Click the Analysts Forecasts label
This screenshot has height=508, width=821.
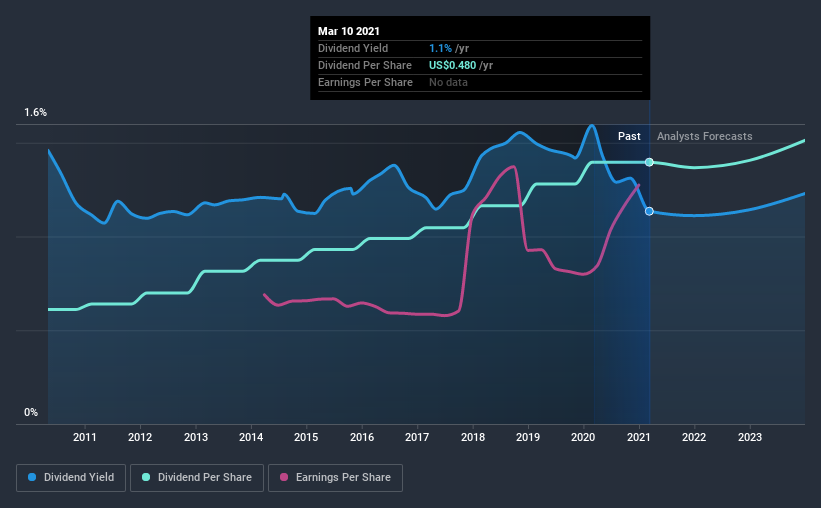(705, 136)
